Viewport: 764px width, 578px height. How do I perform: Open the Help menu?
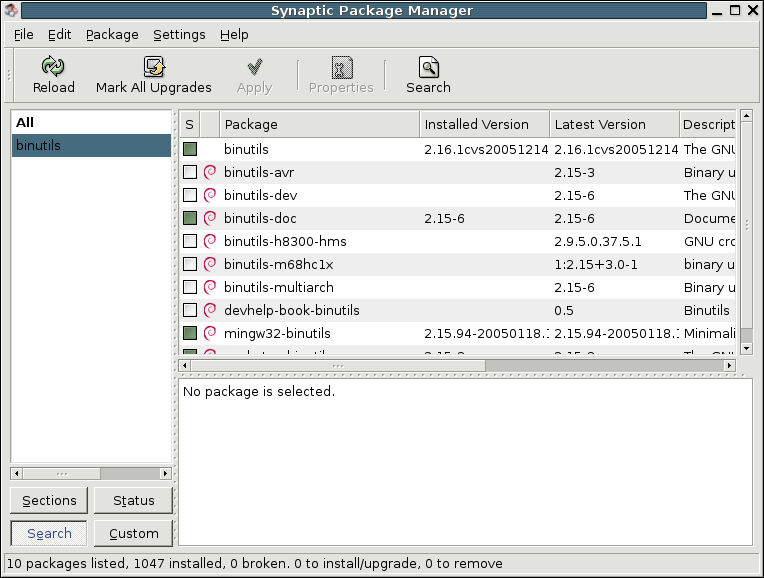234,35
